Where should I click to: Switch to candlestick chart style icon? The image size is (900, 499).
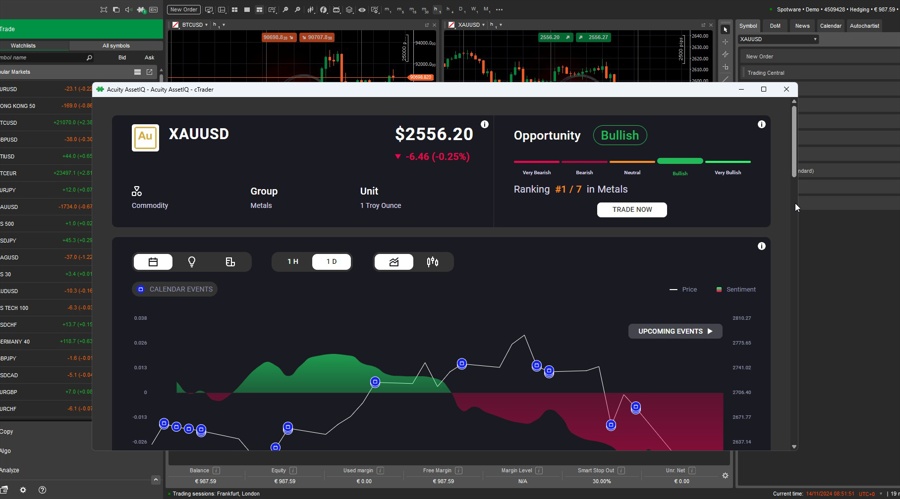[x=432, y=262]
